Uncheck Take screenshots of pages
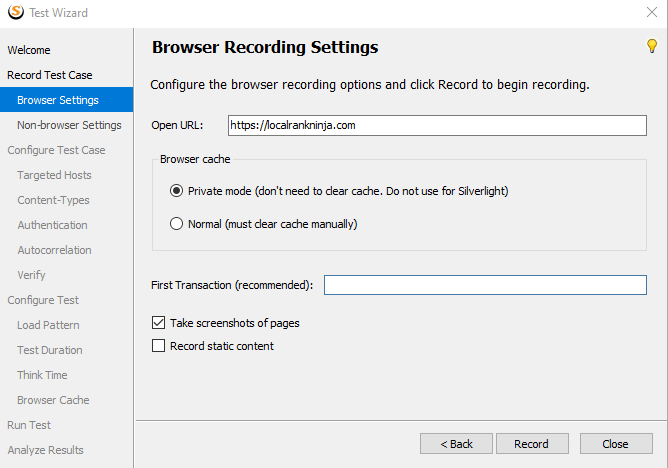The image size is (668, 468). pyautogui.click(x=158, y=323)
